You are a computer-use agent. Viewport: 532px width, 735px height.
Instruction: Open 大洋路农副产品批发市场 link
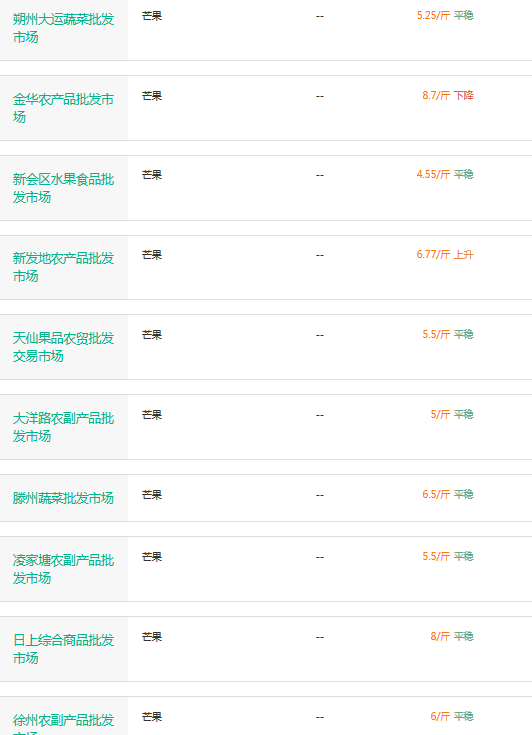[63, 427]
